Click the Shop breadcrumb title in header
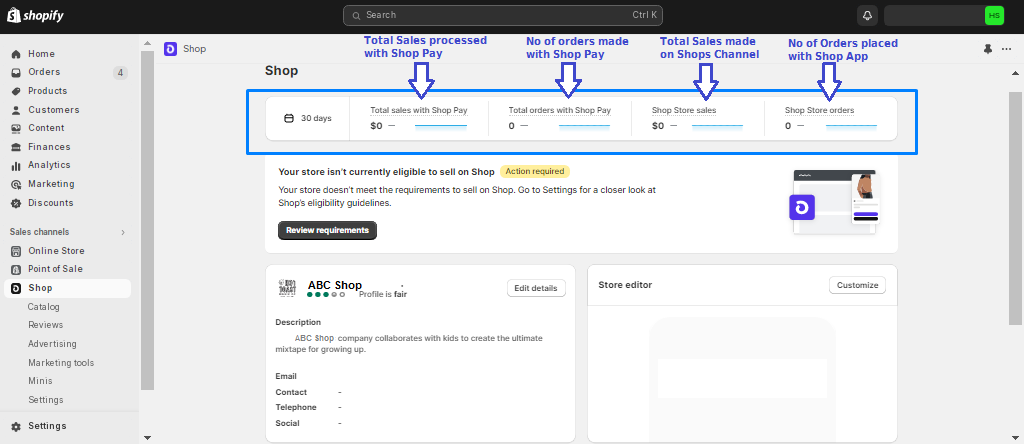This screenshot has height=444, width=1024. [x=195, y=49]
